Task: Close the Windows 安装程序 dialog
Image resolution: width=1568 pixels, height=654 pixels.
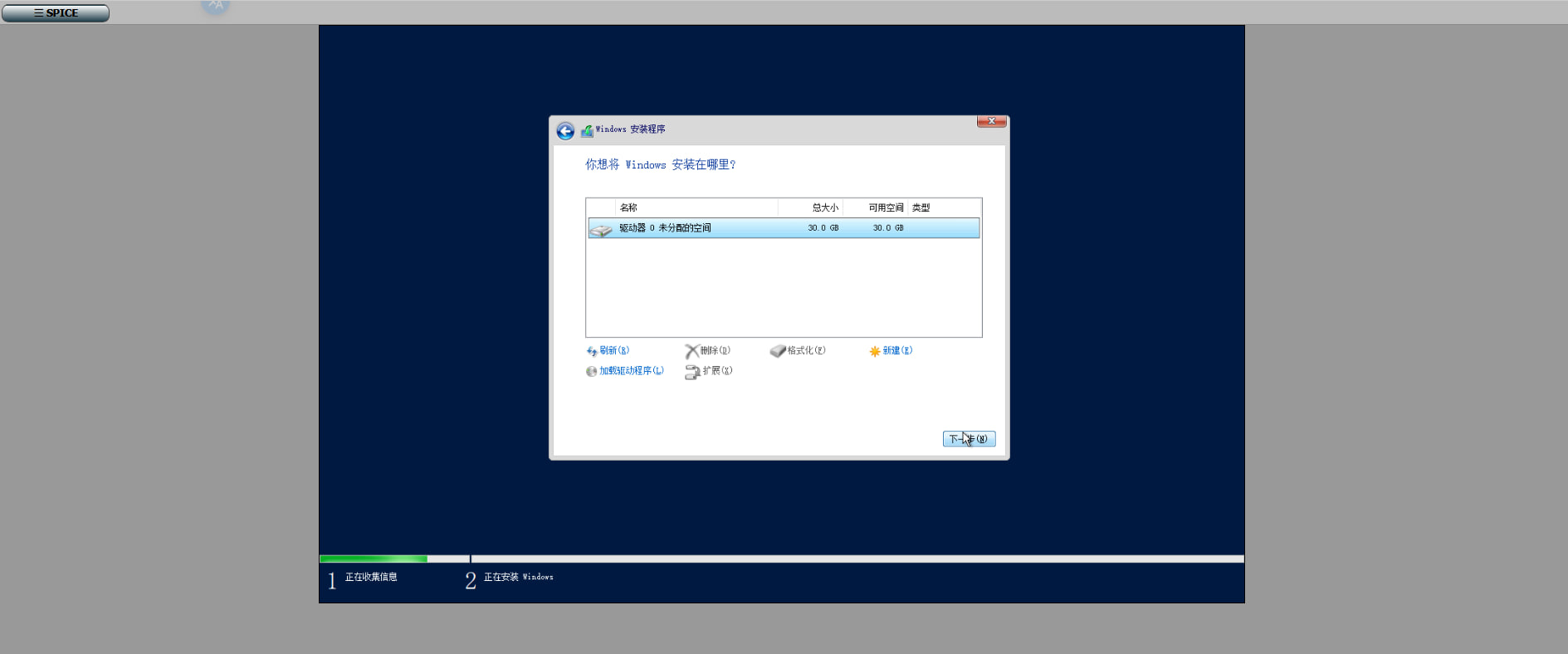Action: coord(991,121)
